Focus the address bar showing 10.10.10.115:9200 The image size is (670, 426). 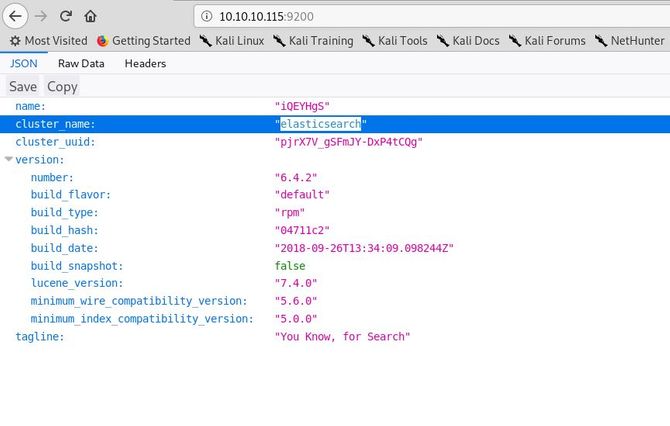click(432, 16)
